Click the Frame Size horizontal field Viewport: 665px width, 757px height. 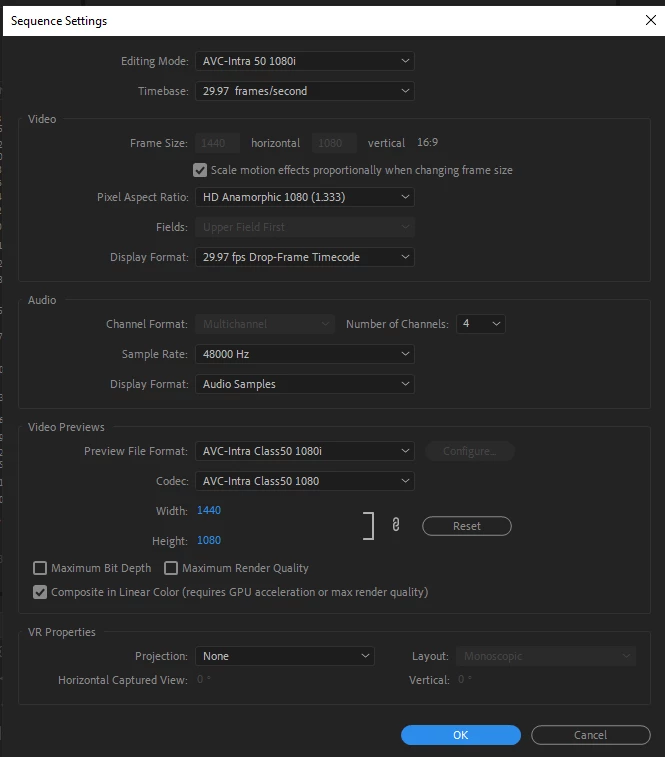(x=218, y=143)
